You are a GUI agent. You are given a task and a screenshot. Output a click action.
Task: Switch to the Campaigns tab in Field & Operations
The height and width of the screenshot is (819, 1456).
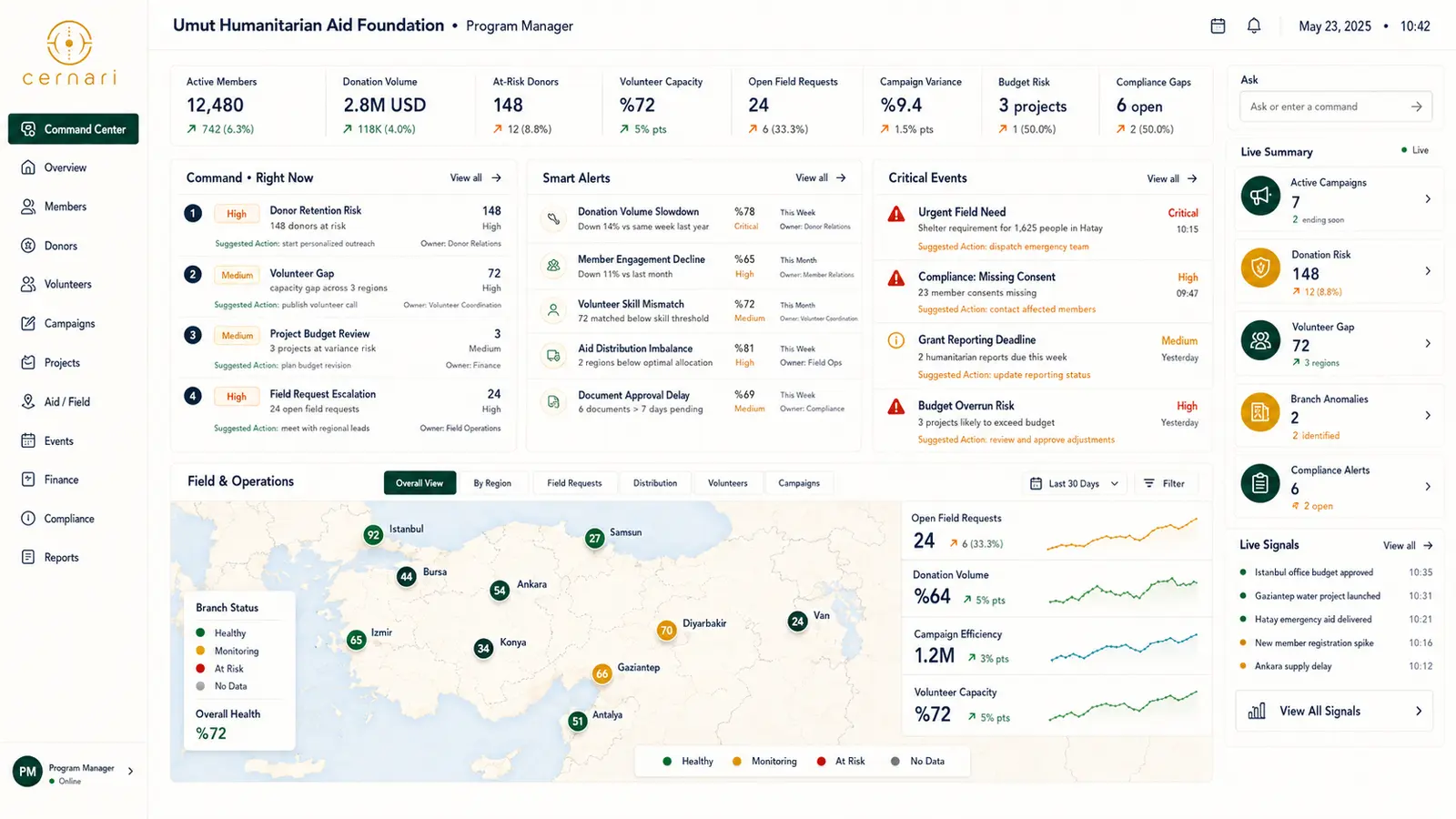[x=799, y=483]
